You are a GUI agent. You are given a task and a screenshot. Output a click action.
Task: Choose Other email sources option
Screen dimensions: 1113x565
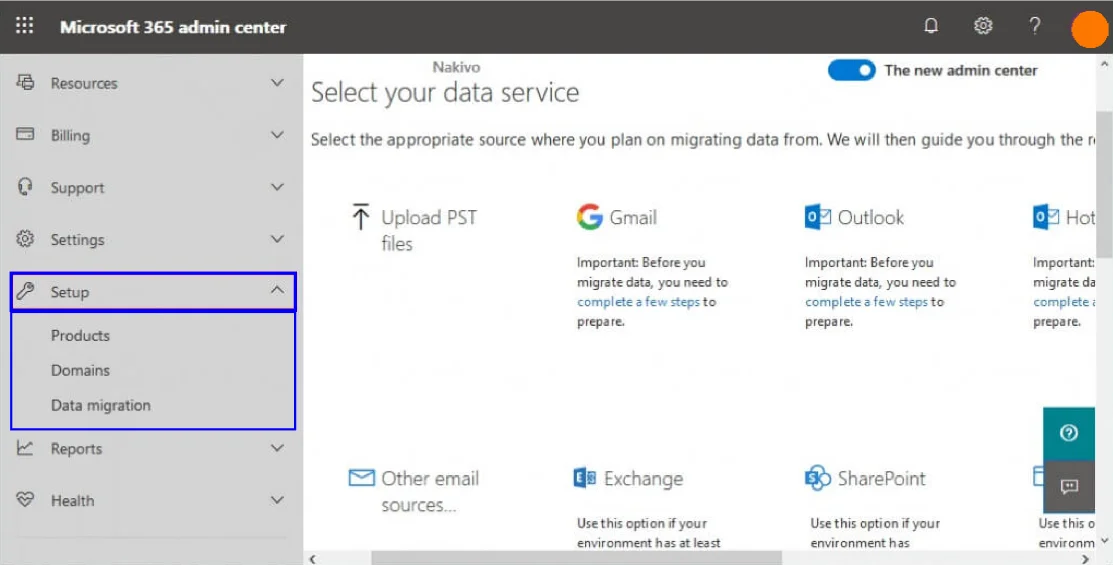click(430, 491)
